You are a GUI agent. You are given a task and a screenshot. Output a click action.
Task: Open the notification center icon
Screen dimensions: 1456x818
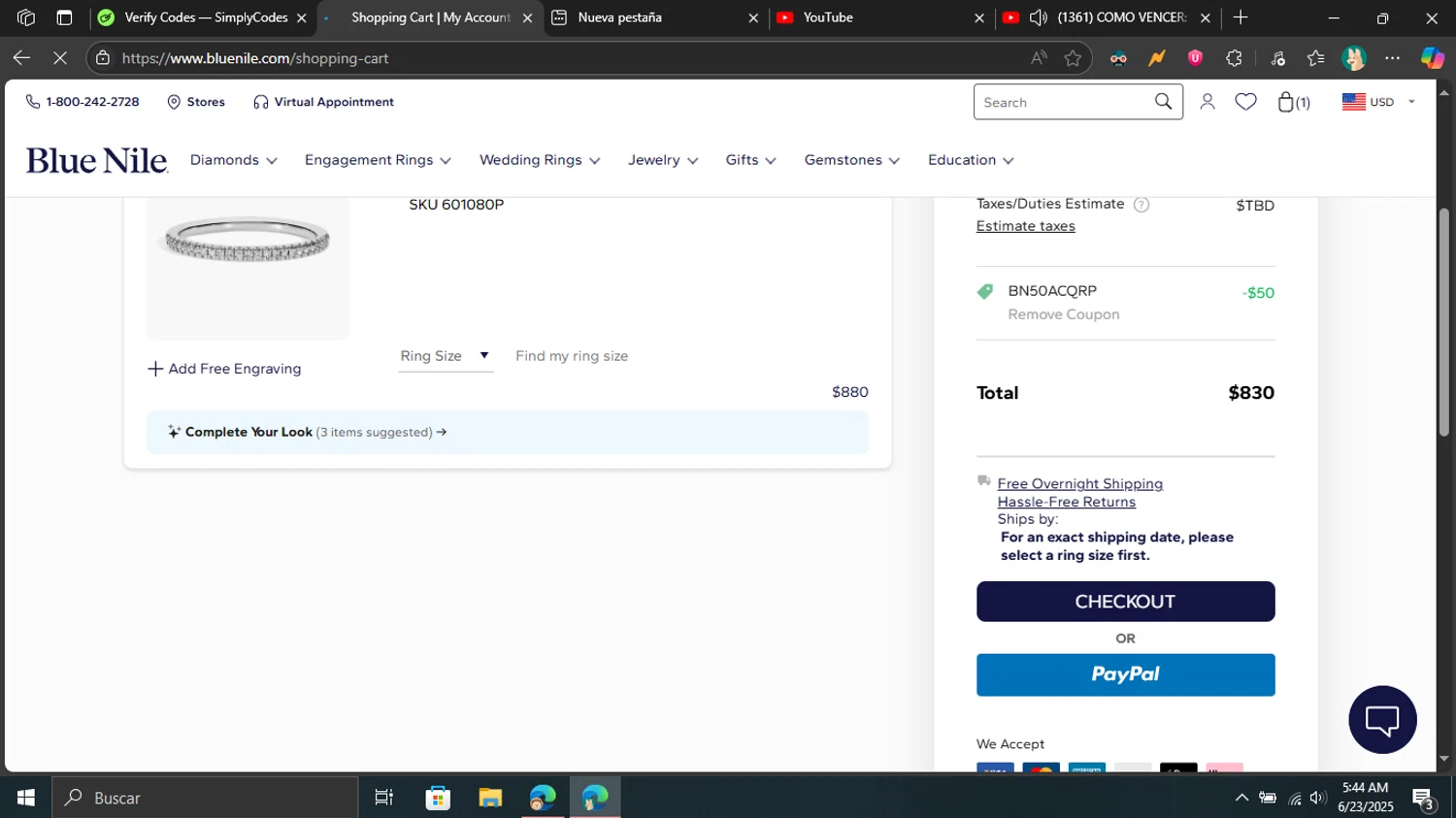1424,798
